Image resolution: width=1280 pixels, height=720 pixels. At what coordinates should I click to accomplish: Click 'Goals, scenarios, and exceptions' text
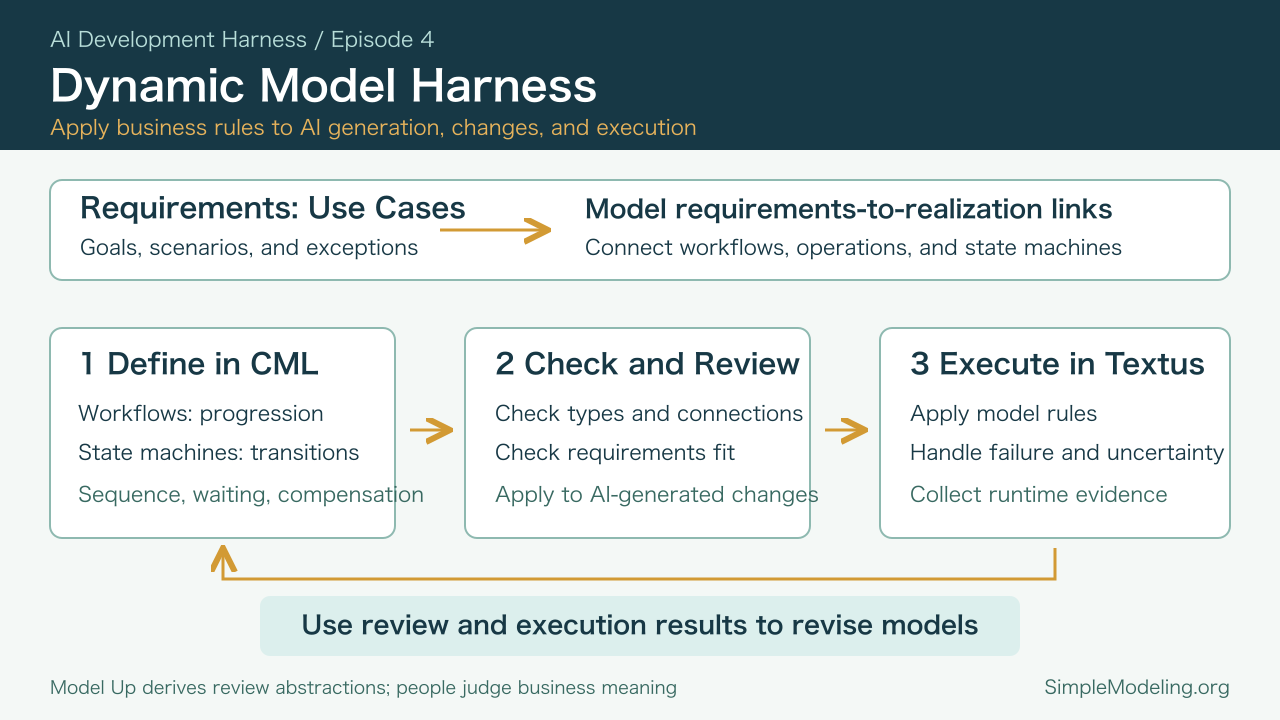click(249, 248)
